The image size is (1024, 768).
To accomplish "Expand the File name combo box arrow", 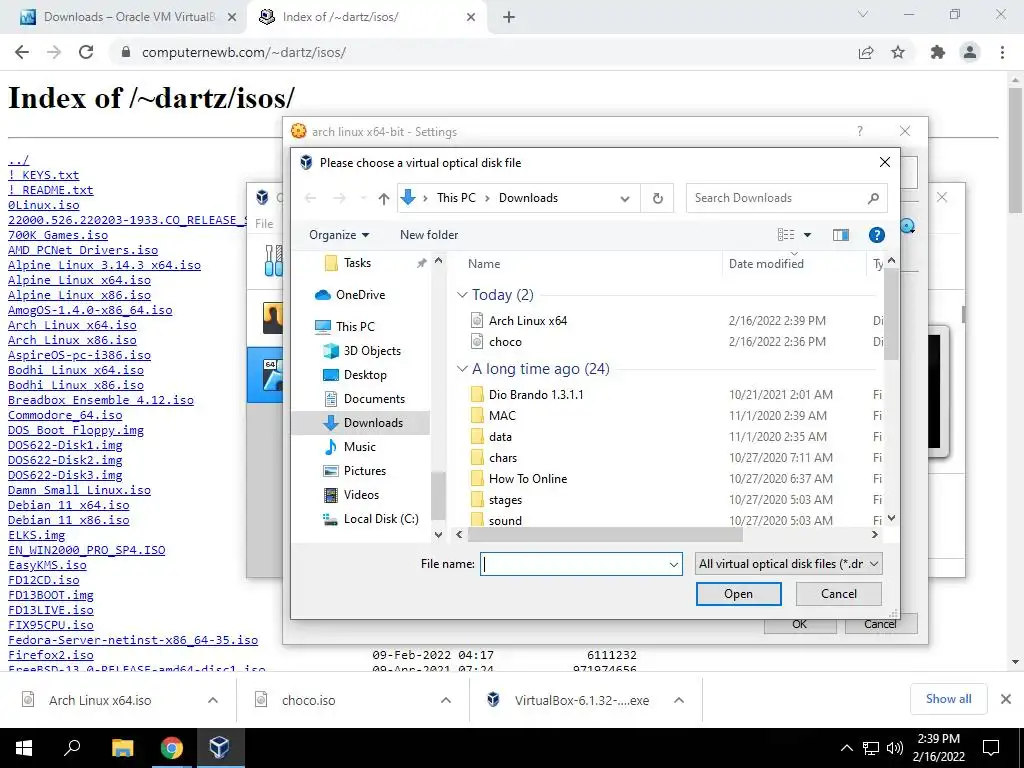I will click(673, 564).
